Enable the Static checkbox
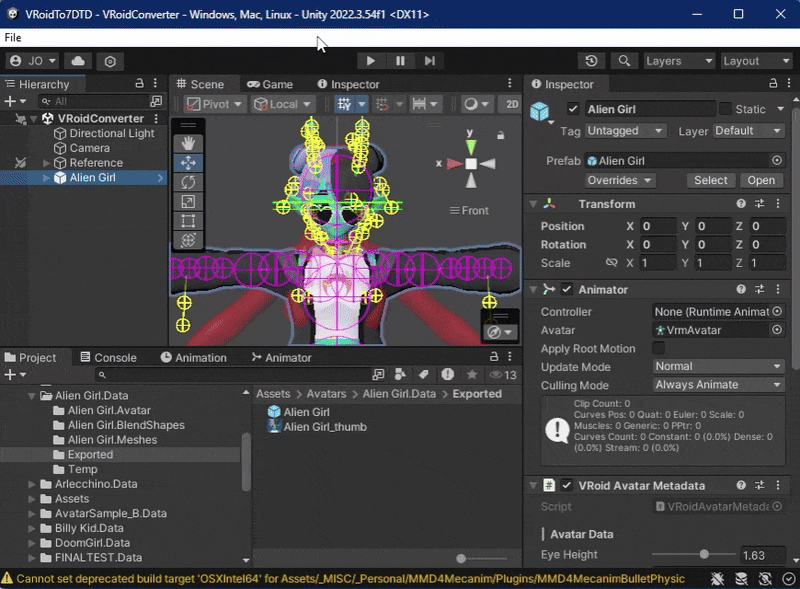 [x=725, y=109]
